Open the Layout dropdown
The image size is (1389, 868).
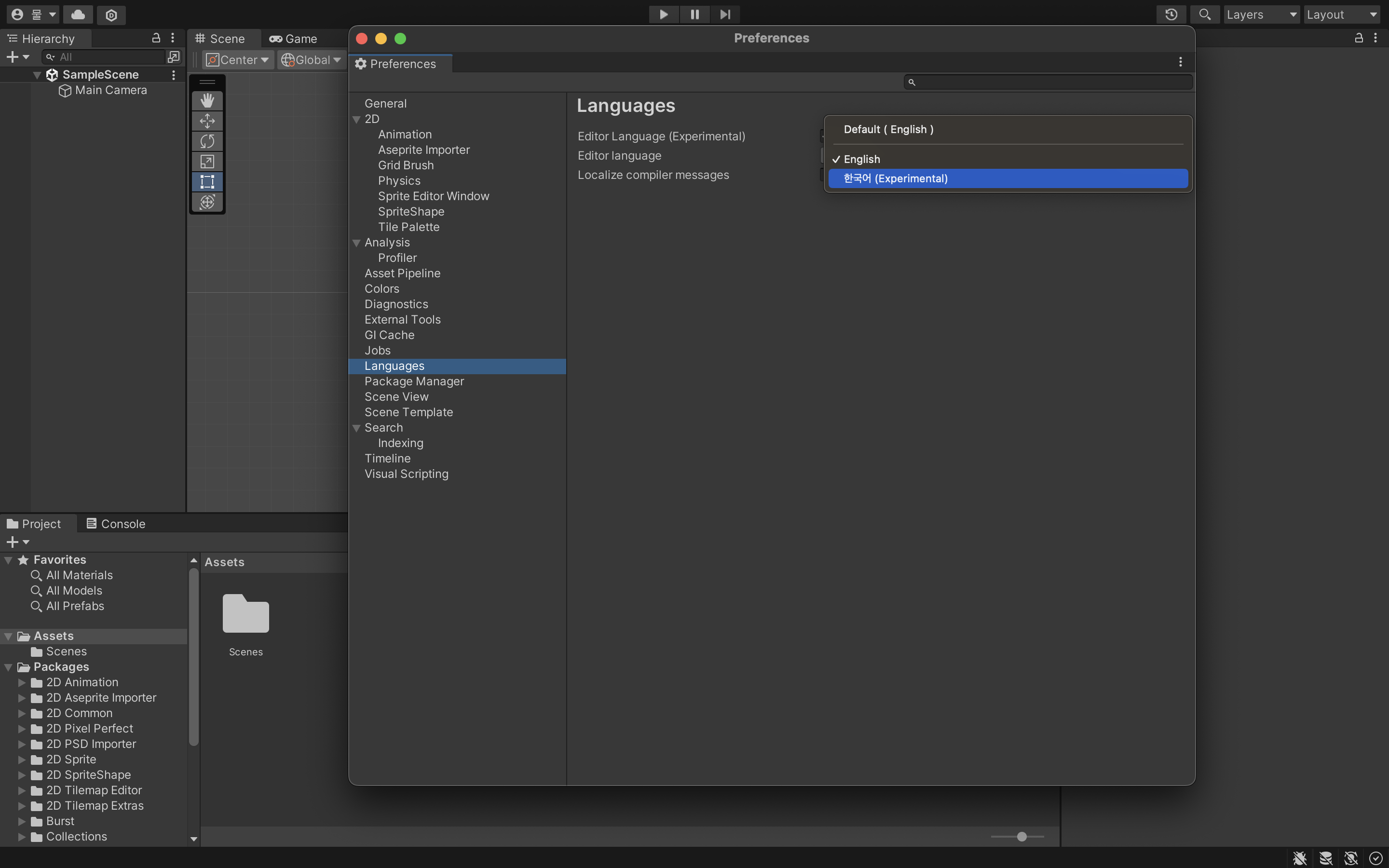tap(1342, 14)
